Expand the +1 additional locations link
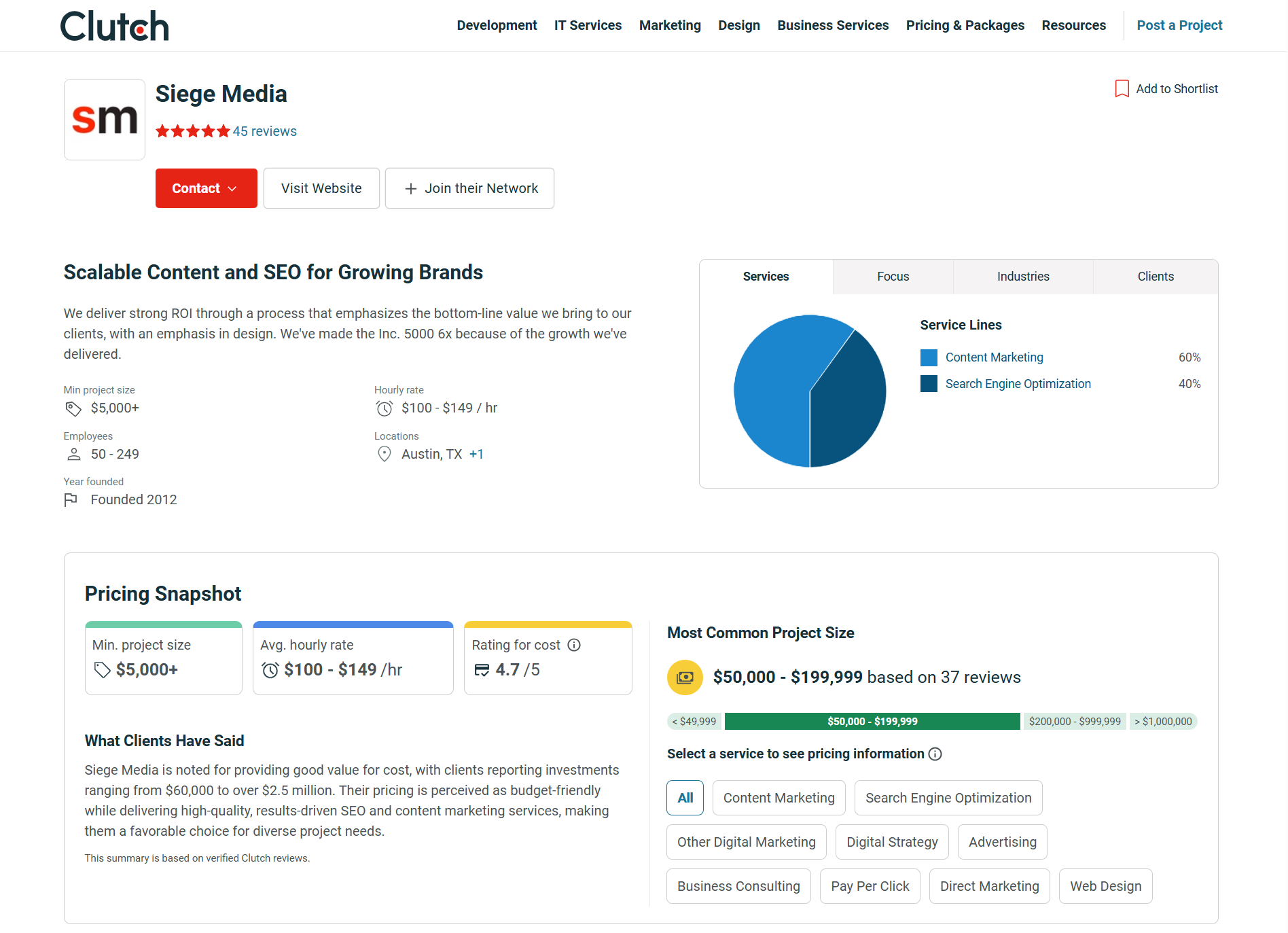 click(x=476, y=454)
